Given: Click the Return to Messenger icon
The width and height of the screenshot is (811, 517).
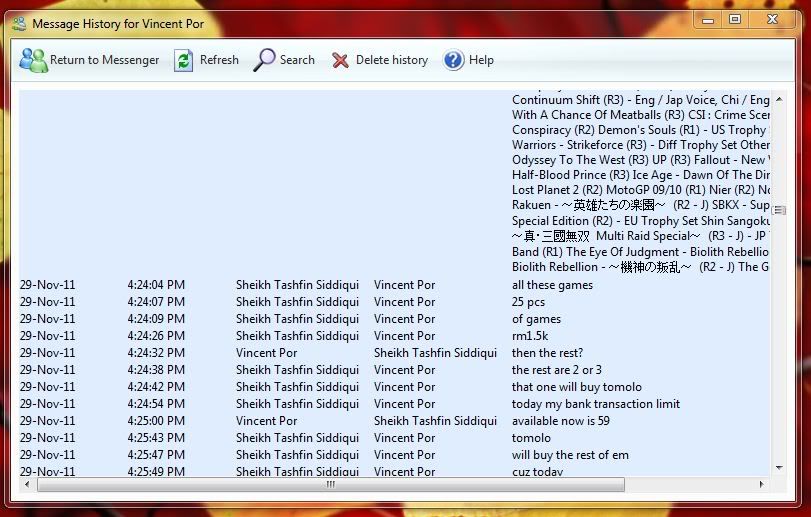Looking at the screenshot, I should click(x=33, y=60).
